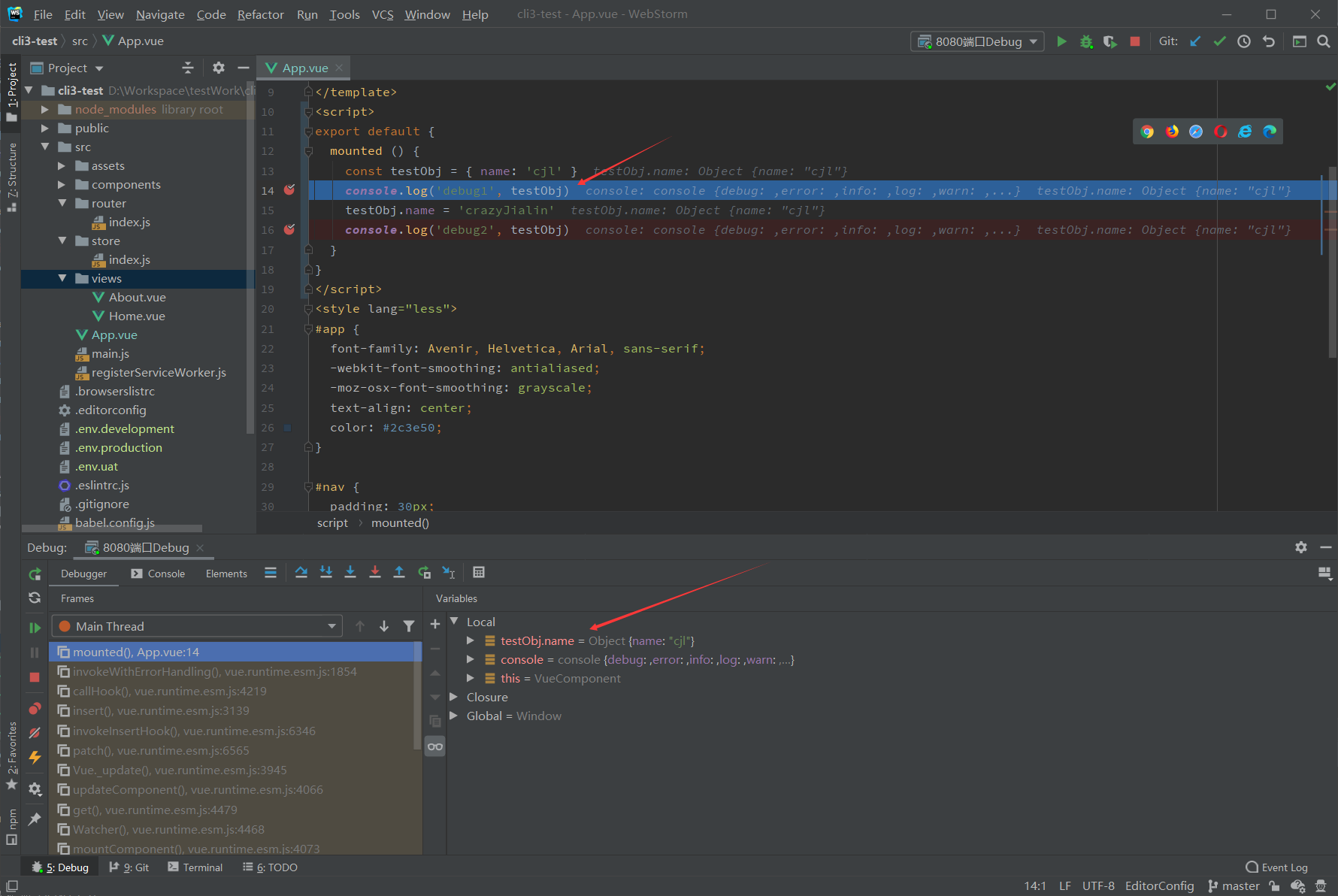Image resolution: width=1338 pixels, height=896 pixels.
Task: Click Step Into blue arrow in debugger
Action: [350, 573]
